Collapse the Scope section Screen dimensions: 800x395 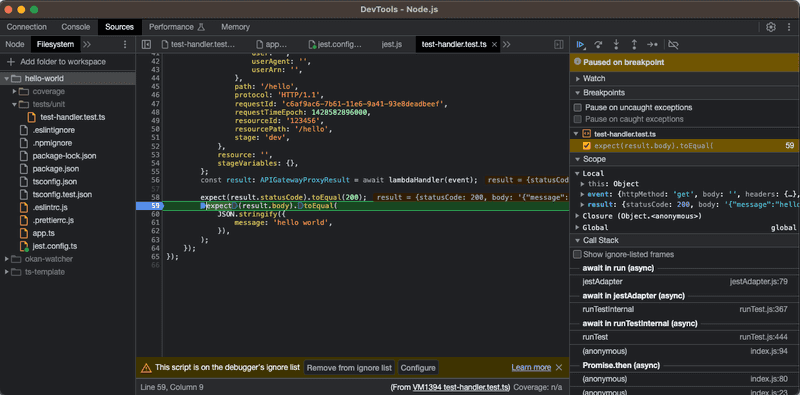[578, 159]
